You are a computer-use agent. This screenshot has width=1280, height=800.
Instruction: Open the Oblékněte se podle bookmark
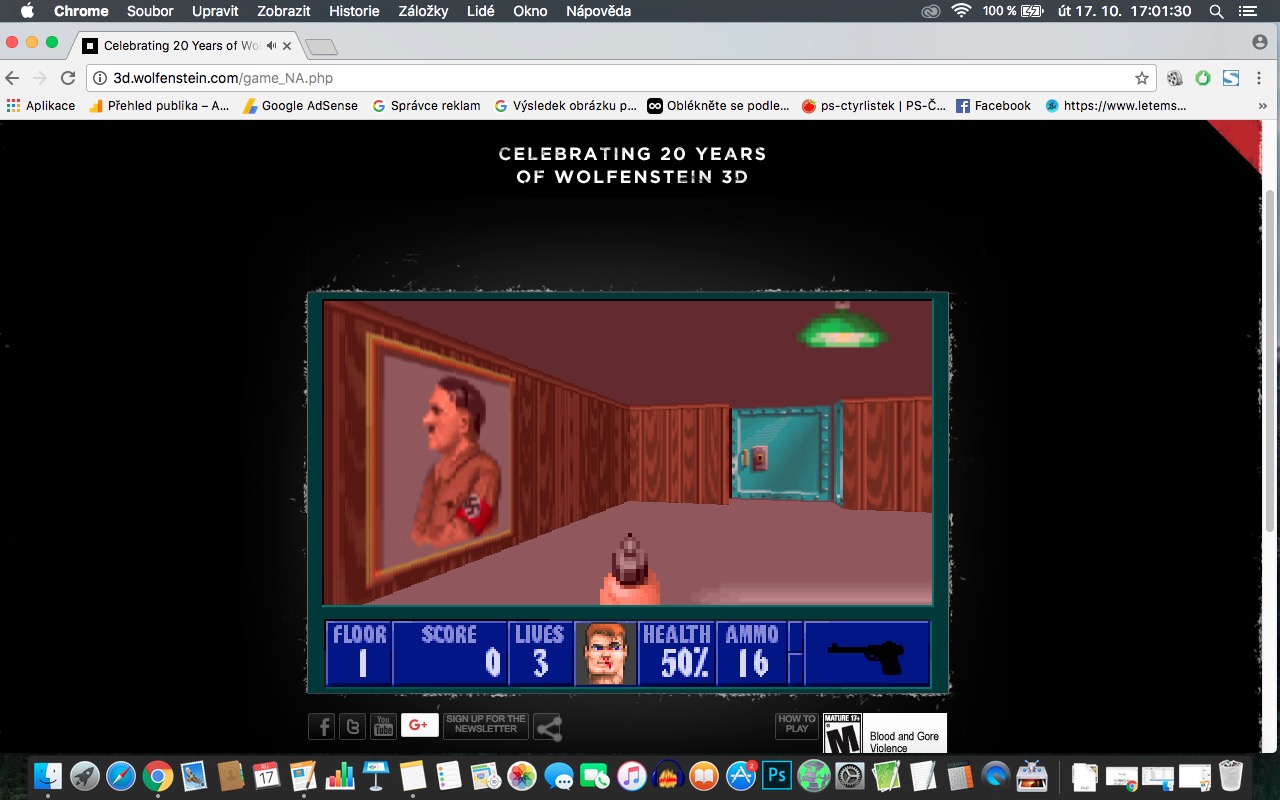pos(718,105)
